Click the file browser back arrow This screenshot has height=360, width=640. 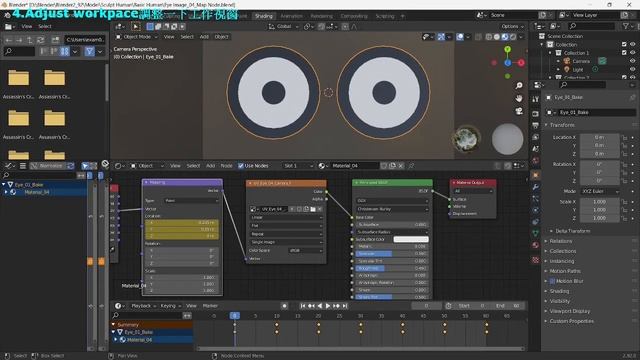9,40
